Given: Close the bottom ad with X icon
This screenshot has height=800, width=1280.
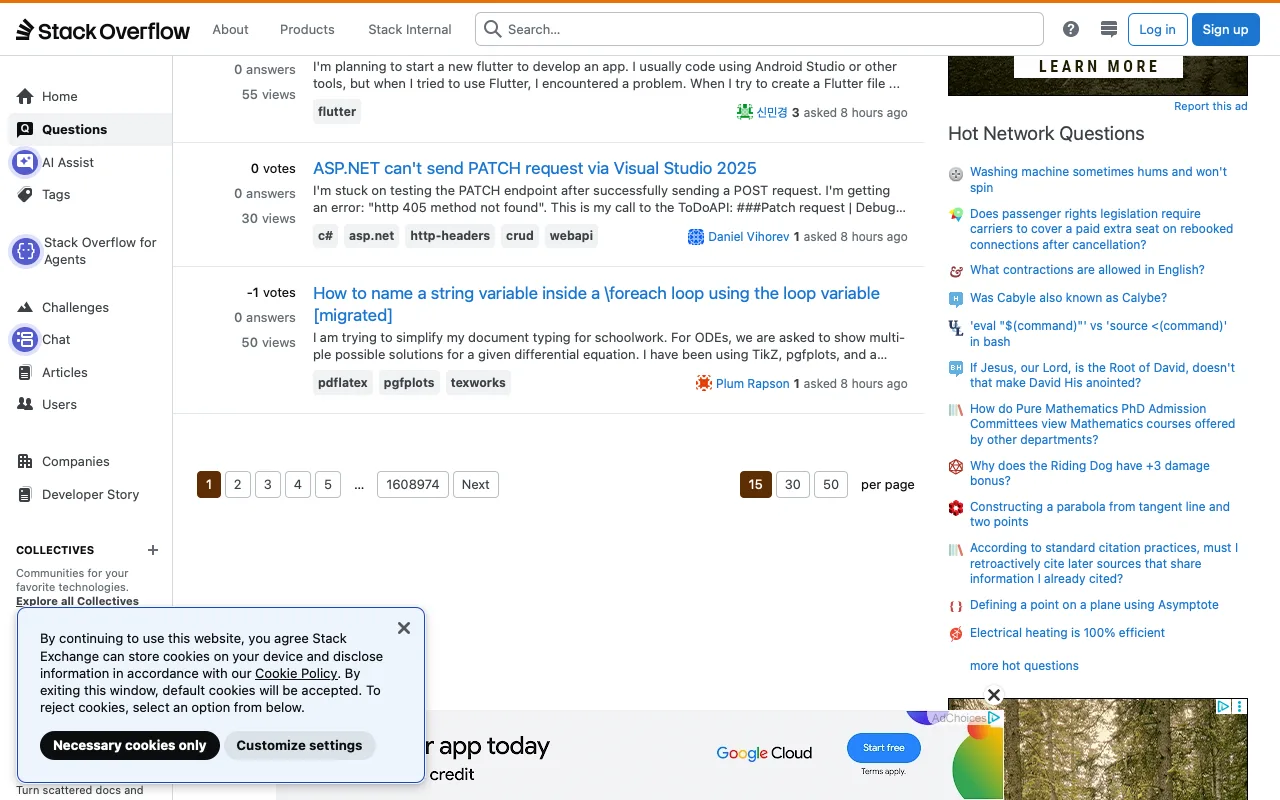Looking at the screenshot, I should point(994,695).
